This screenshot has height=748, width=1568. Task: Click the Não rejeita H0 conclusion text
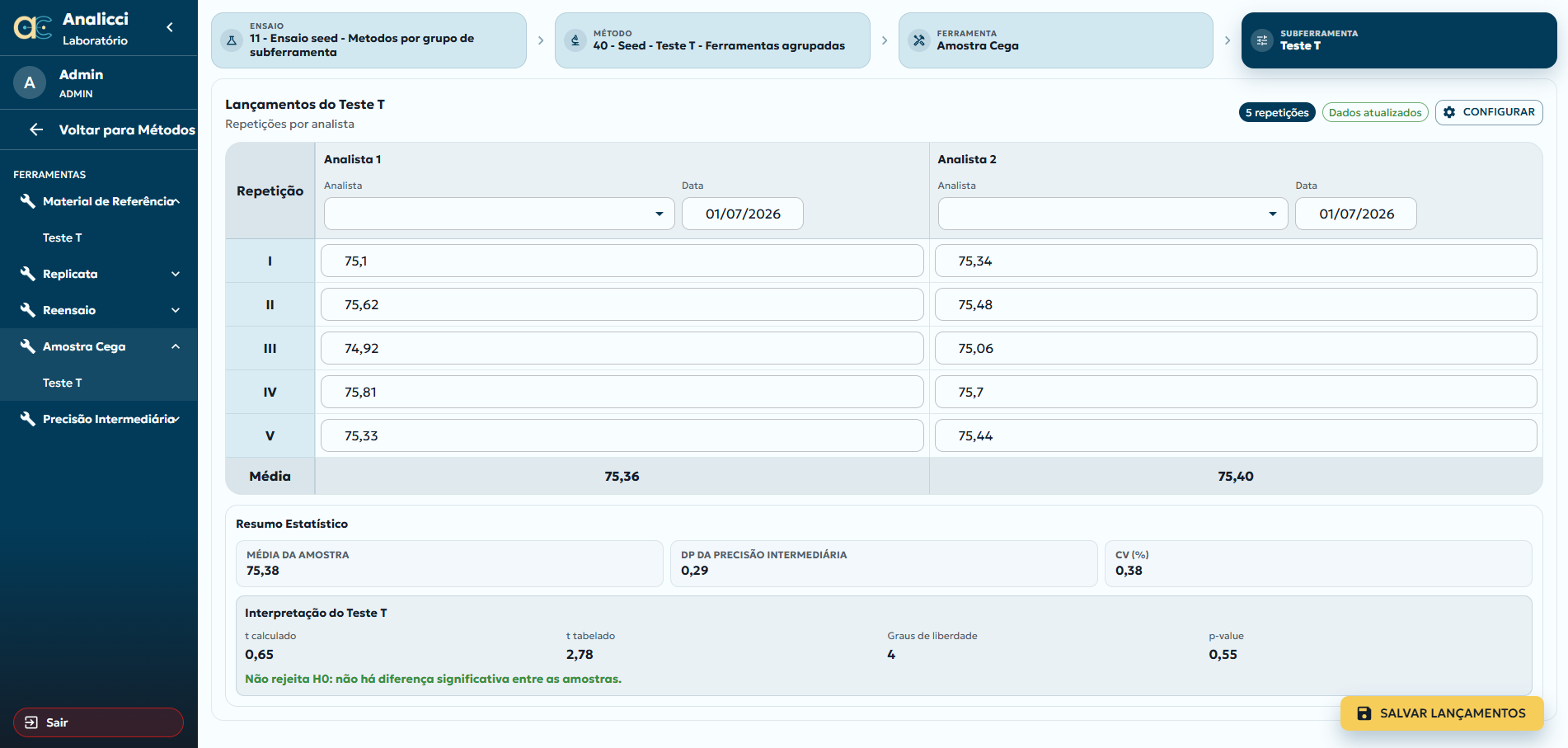click(x=433, y=679)
